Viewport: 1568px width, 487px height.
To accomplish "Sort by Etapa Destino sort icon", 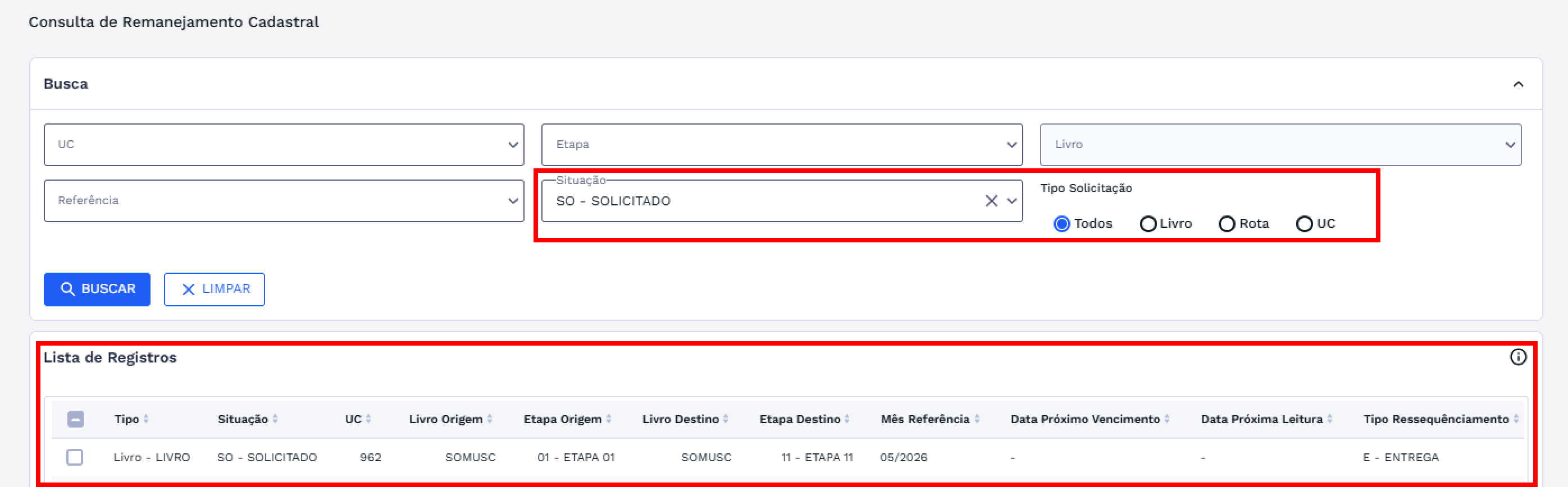I will tap(847, 419).
